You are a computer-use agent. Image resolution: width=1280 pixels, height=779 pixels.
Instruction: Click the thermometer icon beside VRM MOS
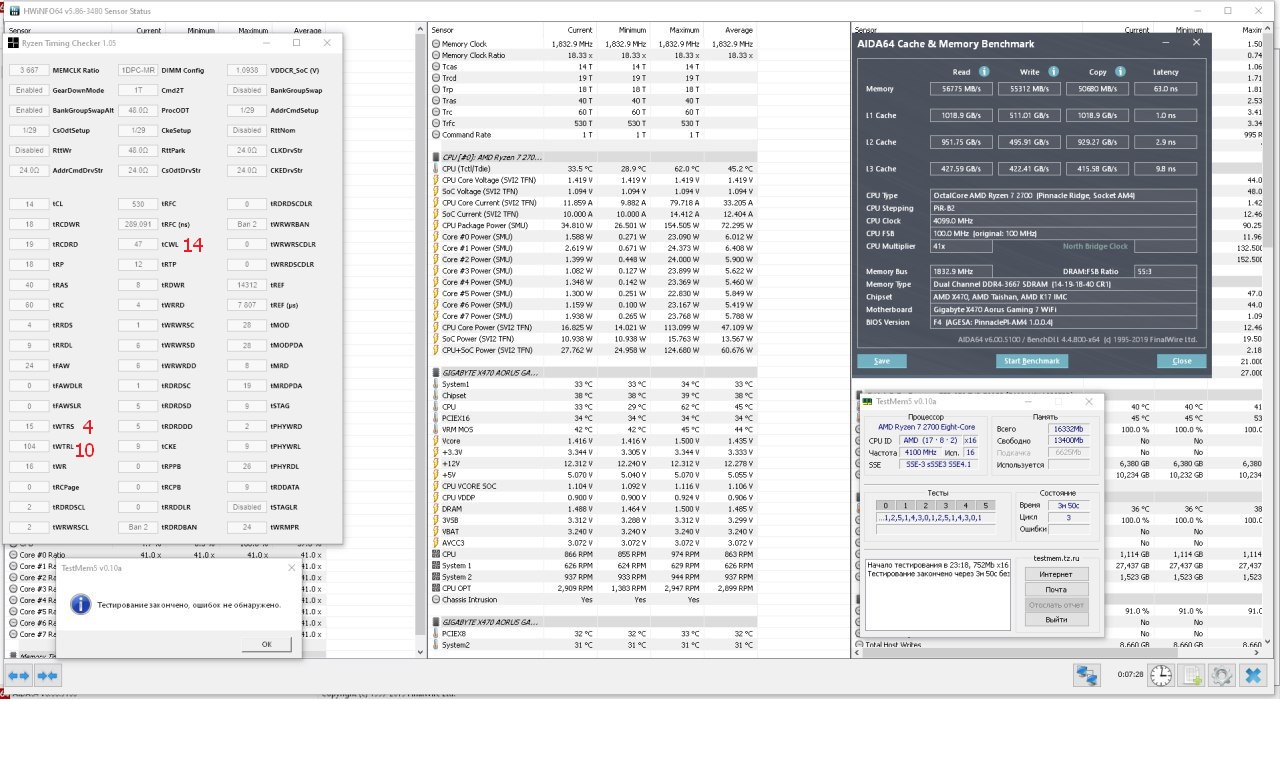(x=436, y=429)
